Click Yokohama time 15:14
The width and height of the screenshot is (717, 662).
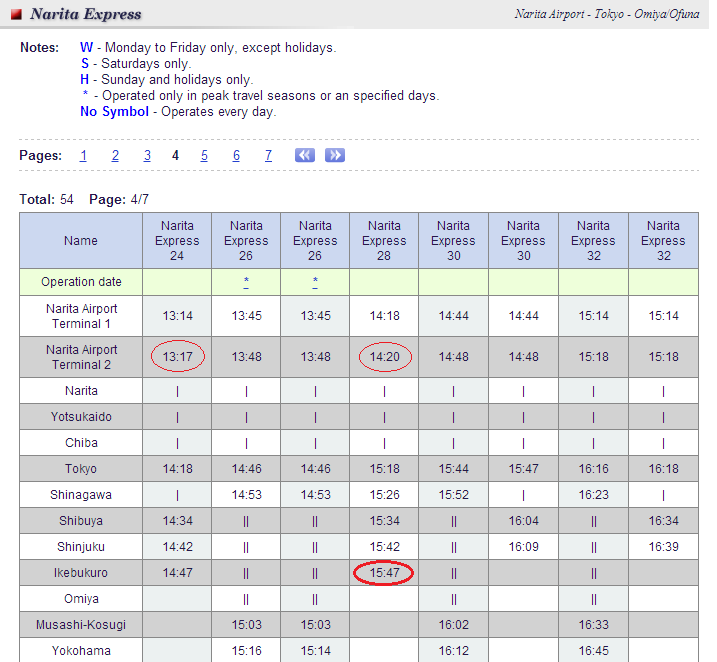click(x=316, y=651)
